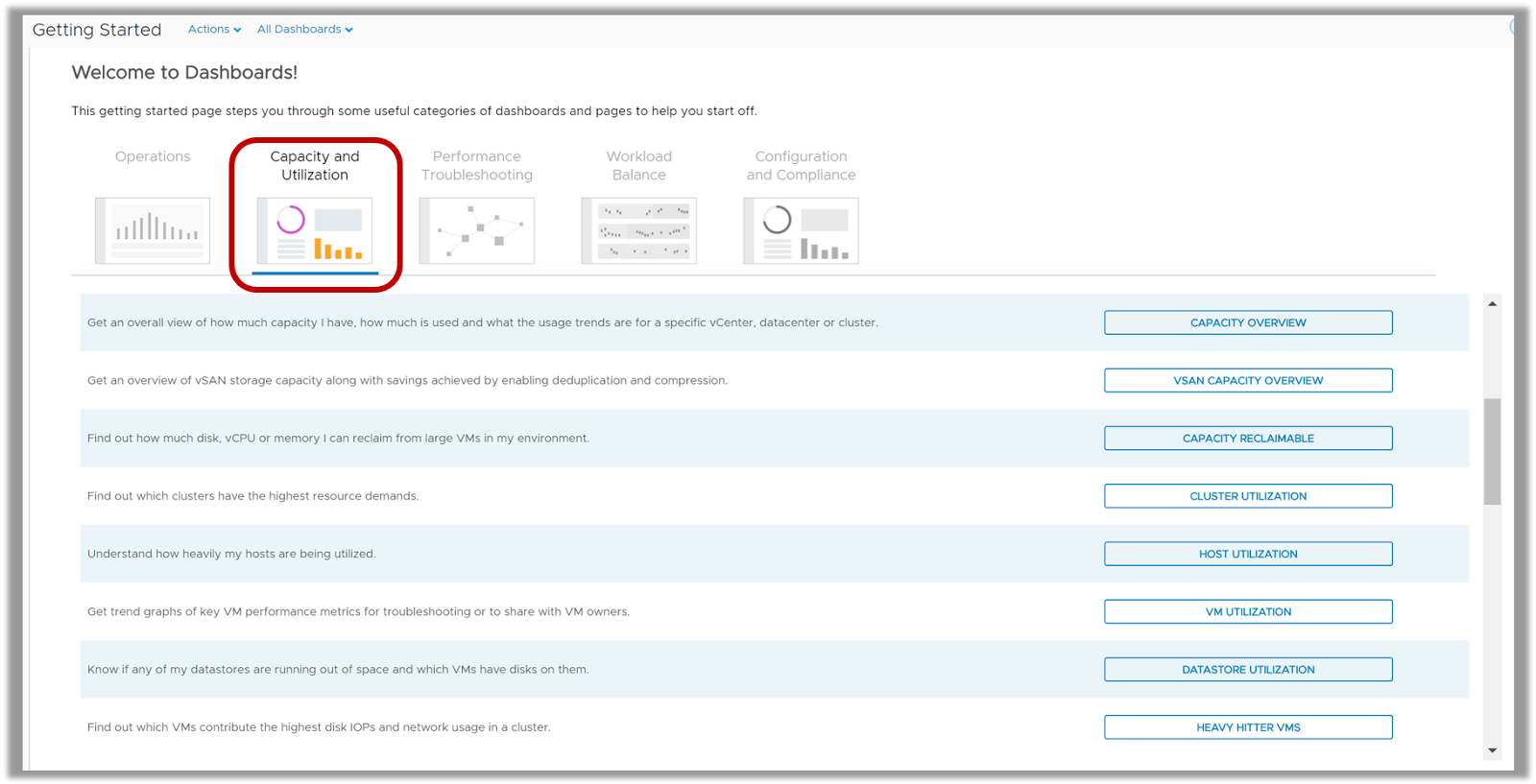Switch to Performance Troubleshooting tab label
Viewport: 1536px width, 784px height.
tap(477, 165)
